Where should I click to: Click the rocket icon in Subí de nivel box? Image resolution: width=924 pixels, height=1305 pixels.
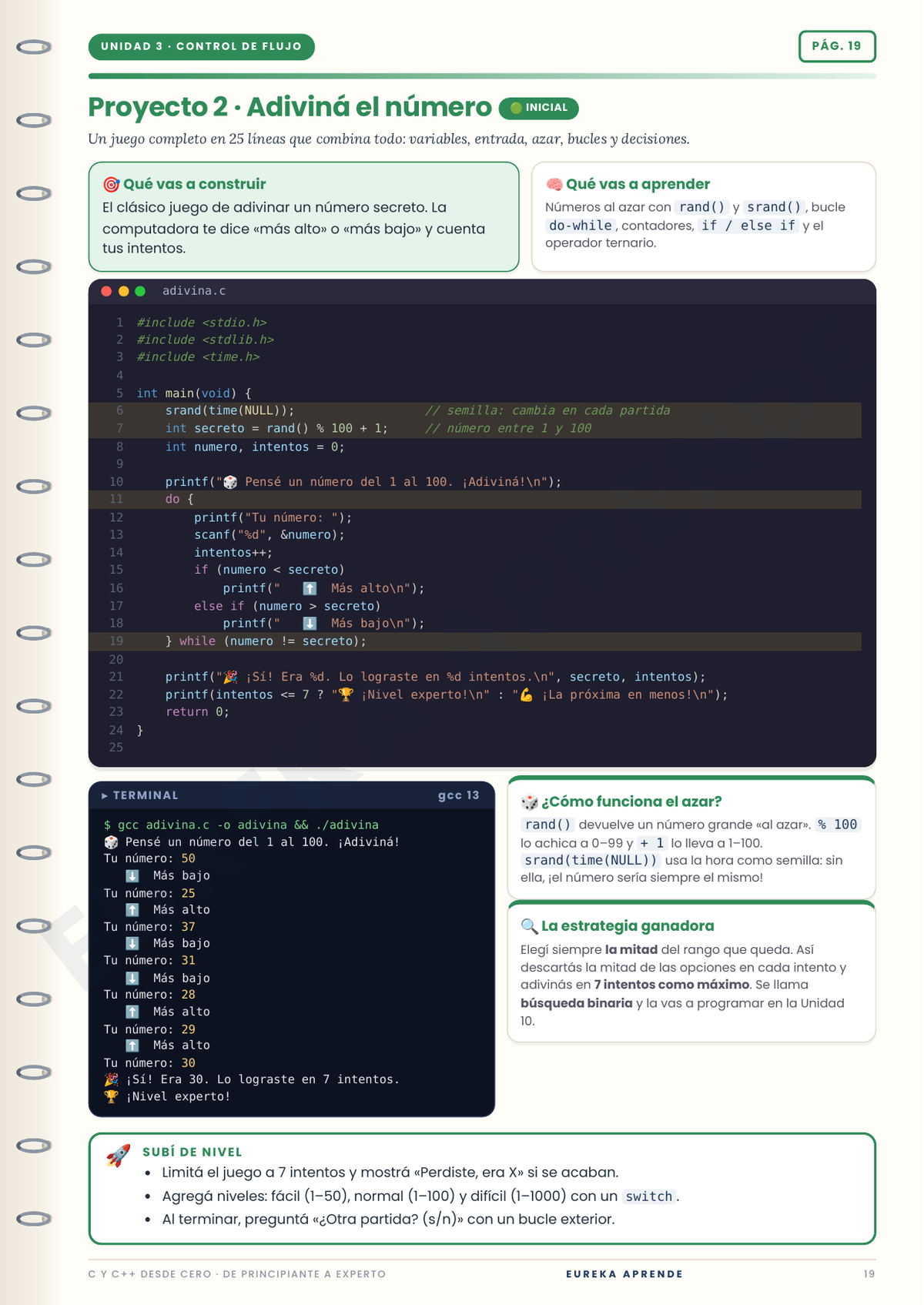point(118,1156)
